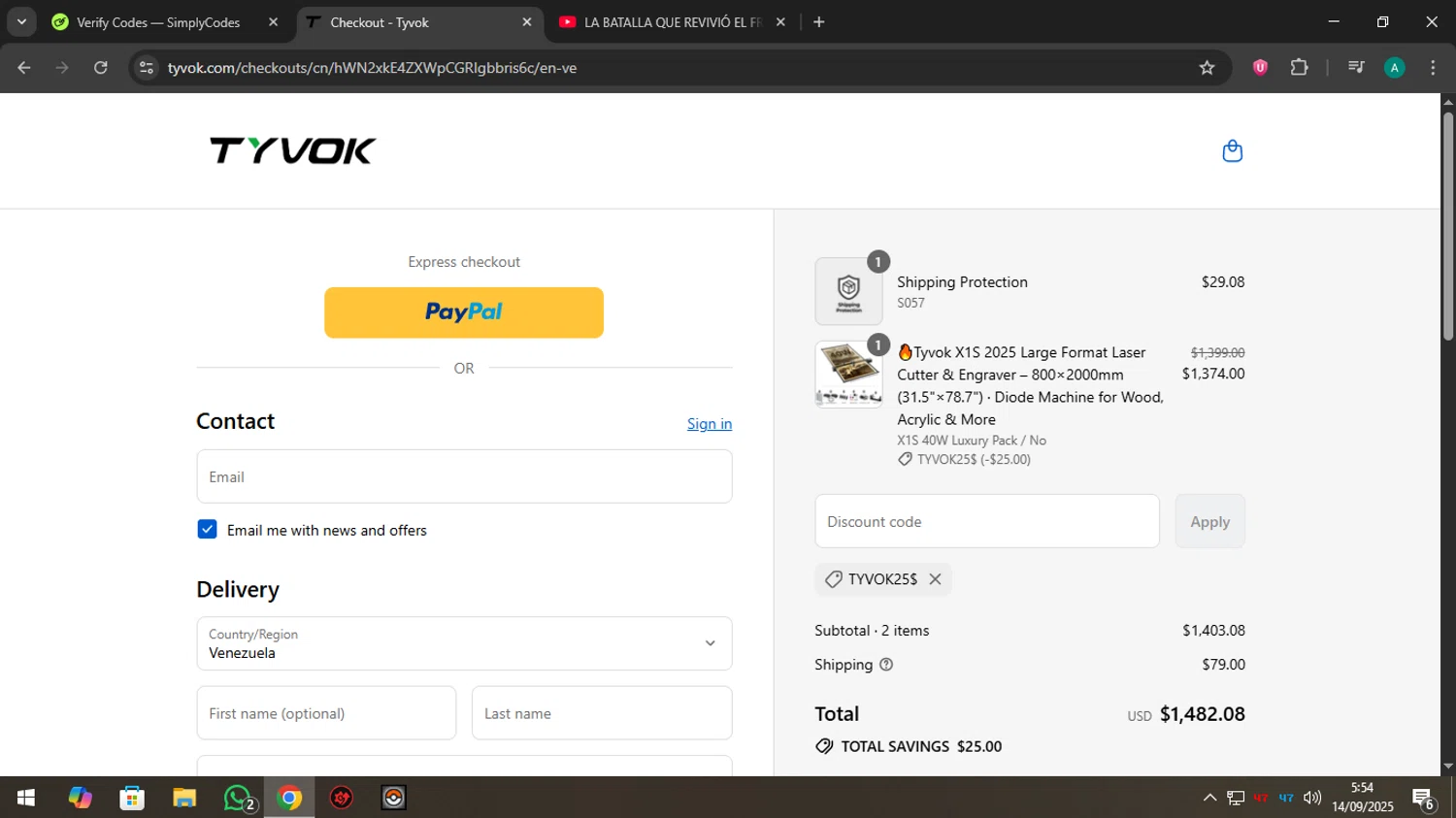Open the notification center icon
The width and height of the screenshot is (1456, 818).
click(x=1424, y=799)
